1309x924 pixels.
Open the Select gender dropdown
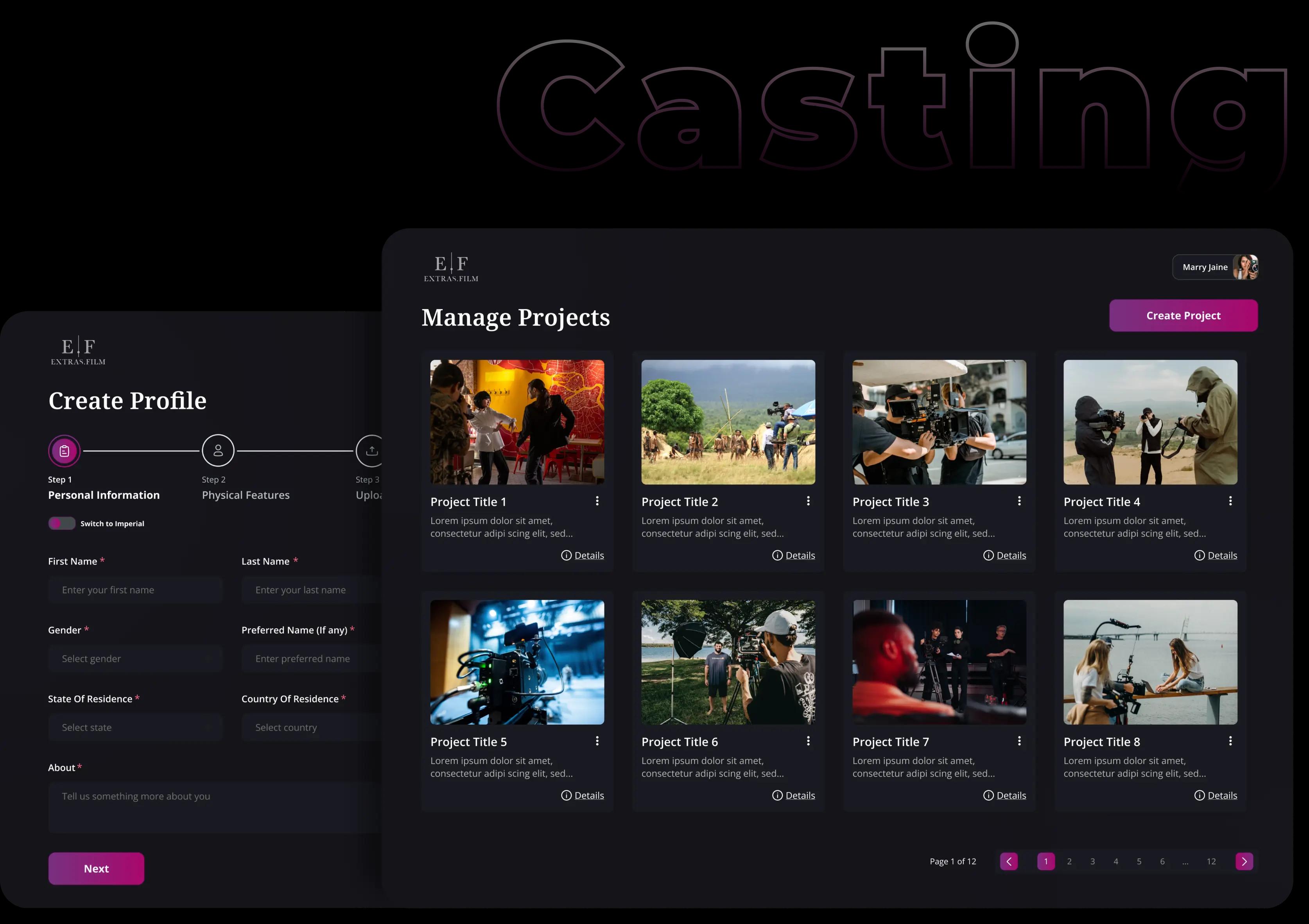pyautogui.click(x=135, y=658)
